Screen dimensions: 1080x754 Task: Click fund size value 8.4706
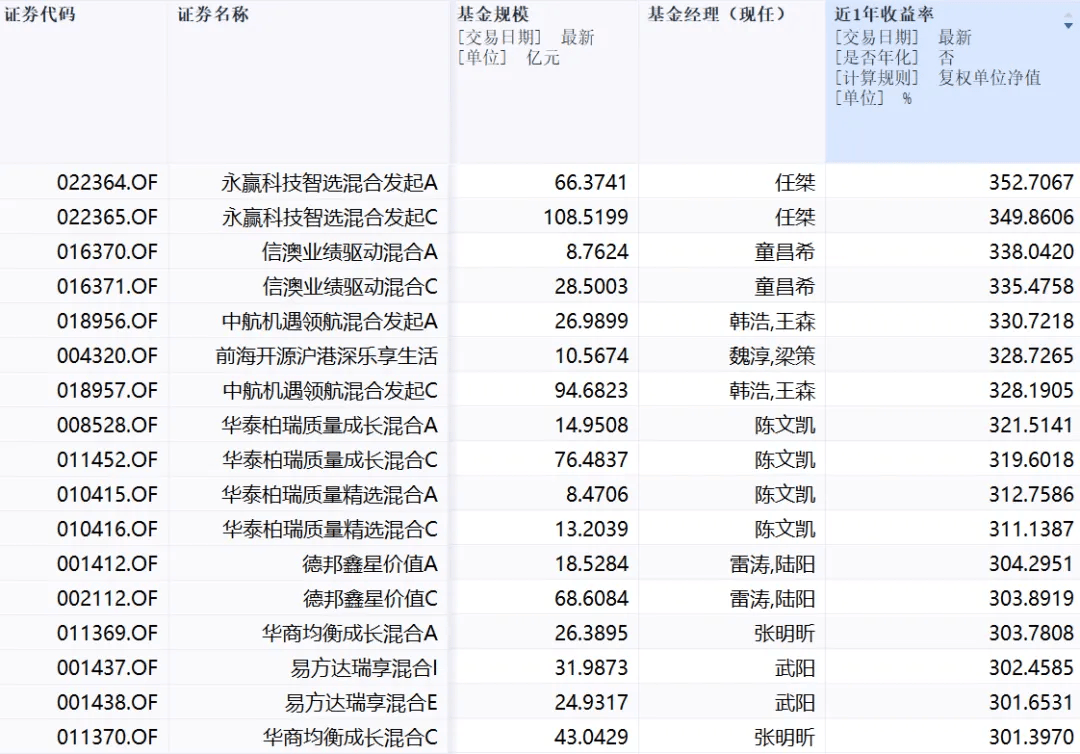pyautogui.click(x=591, y=494)
